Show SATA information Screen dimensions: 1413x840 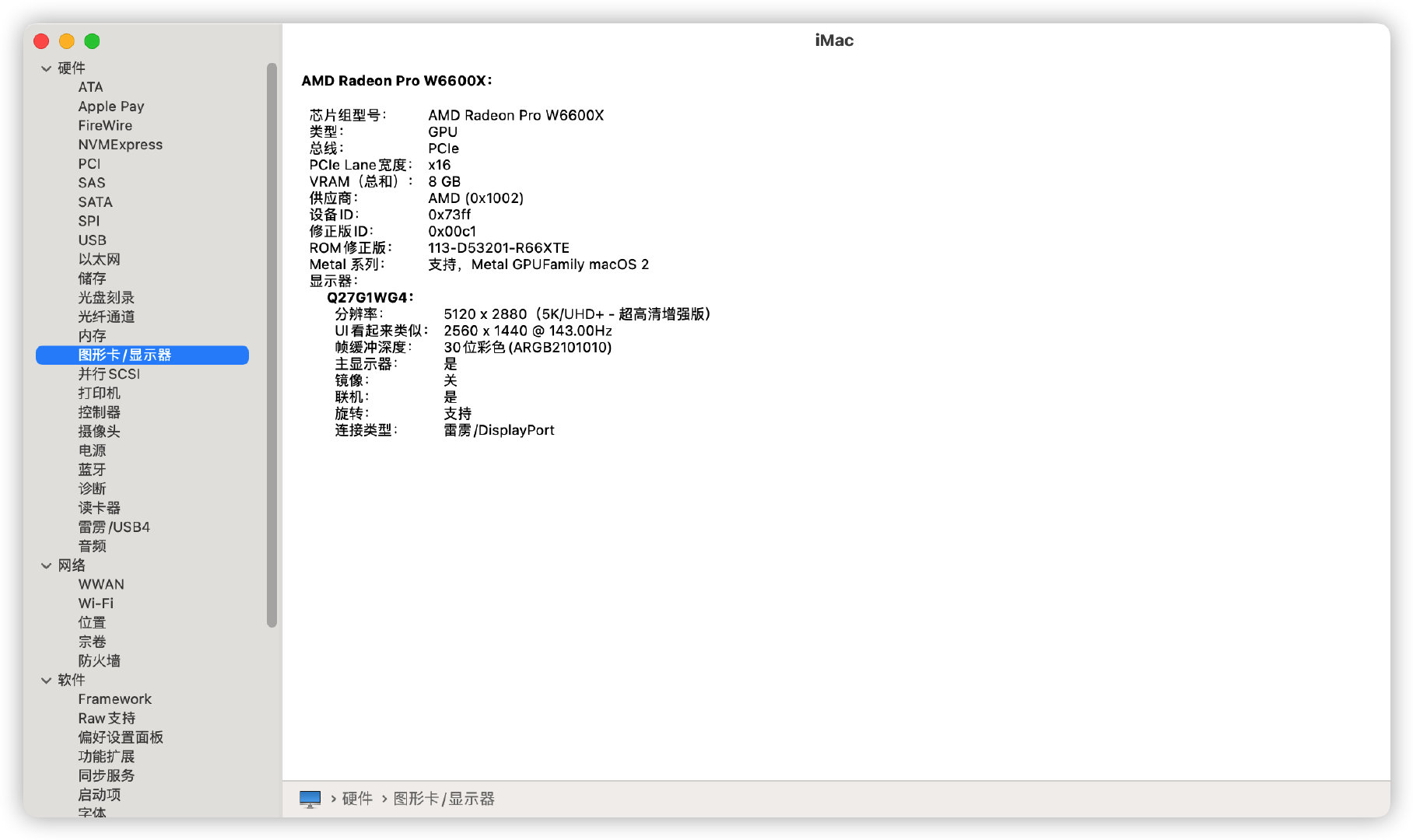click(x=95, y=202)
